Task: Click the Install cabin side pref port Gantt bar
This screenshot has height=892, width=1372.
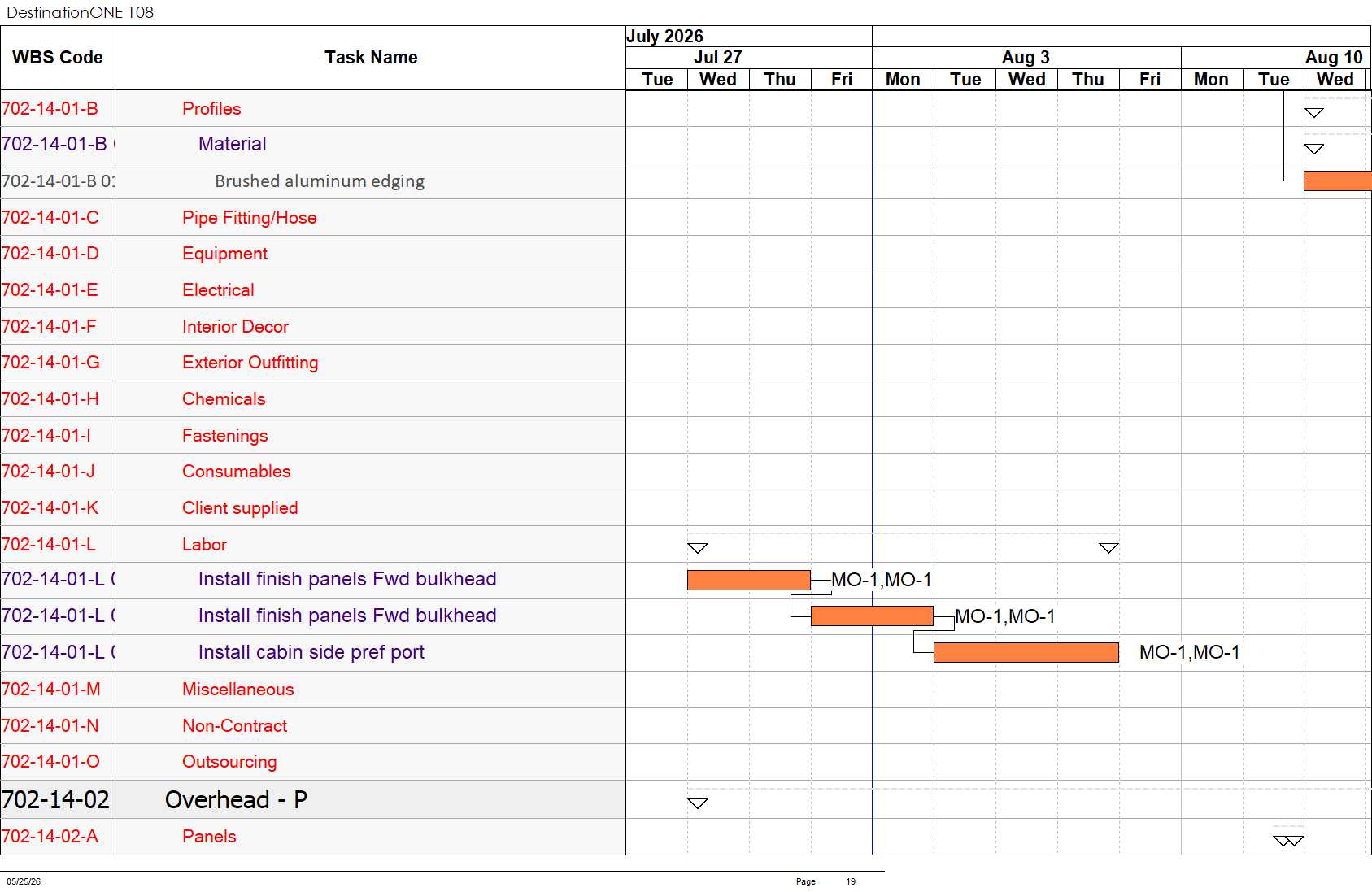Action: click(x=1026, y=652)
